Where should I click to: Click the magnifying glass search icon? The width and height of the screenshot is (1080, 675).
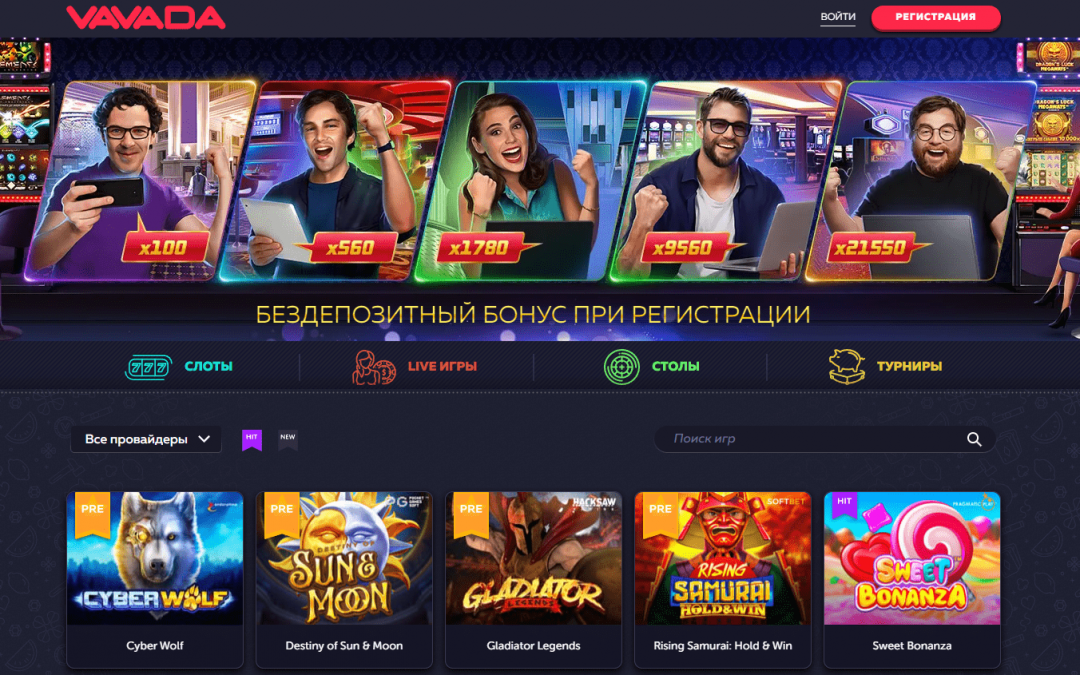[x=974, y=439]
